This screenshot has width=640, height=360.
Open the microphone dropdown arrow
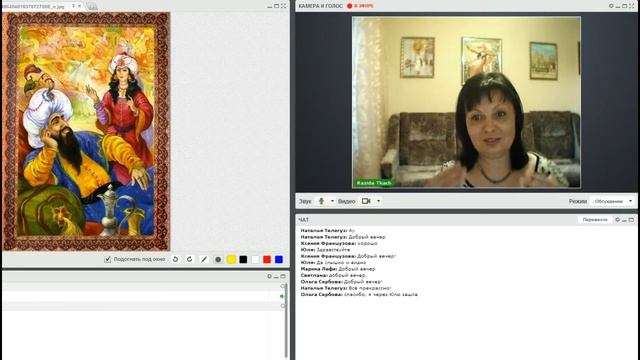(x=332, y=201)
